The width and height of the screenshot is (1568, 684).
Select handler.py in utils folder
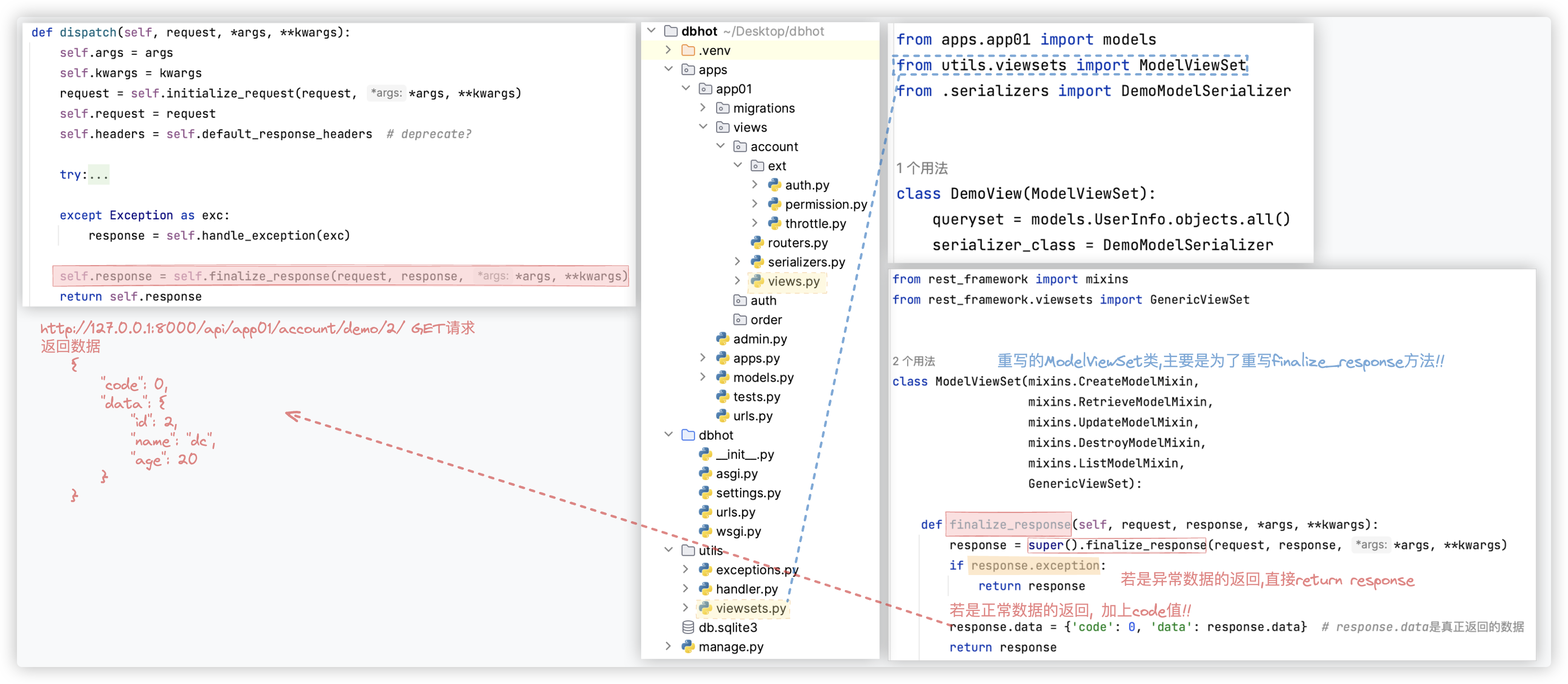pyautogui.click(x=746, y=589)
